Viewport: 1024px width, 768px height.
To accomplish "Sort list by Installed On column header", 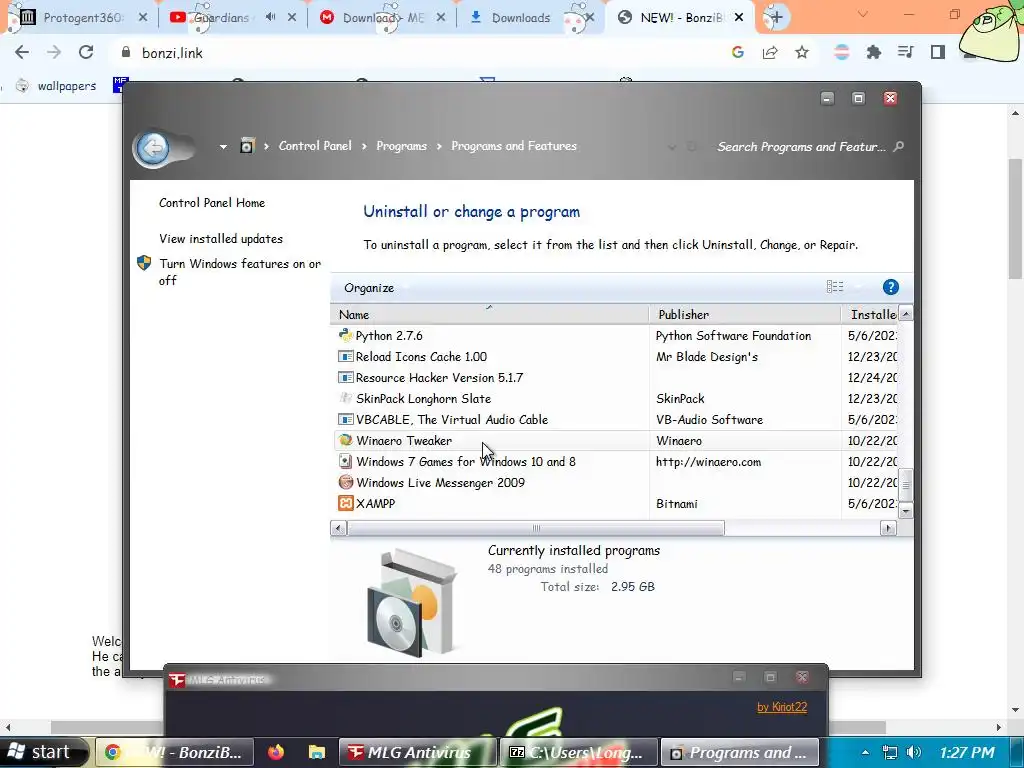I will tap(871, 315).
